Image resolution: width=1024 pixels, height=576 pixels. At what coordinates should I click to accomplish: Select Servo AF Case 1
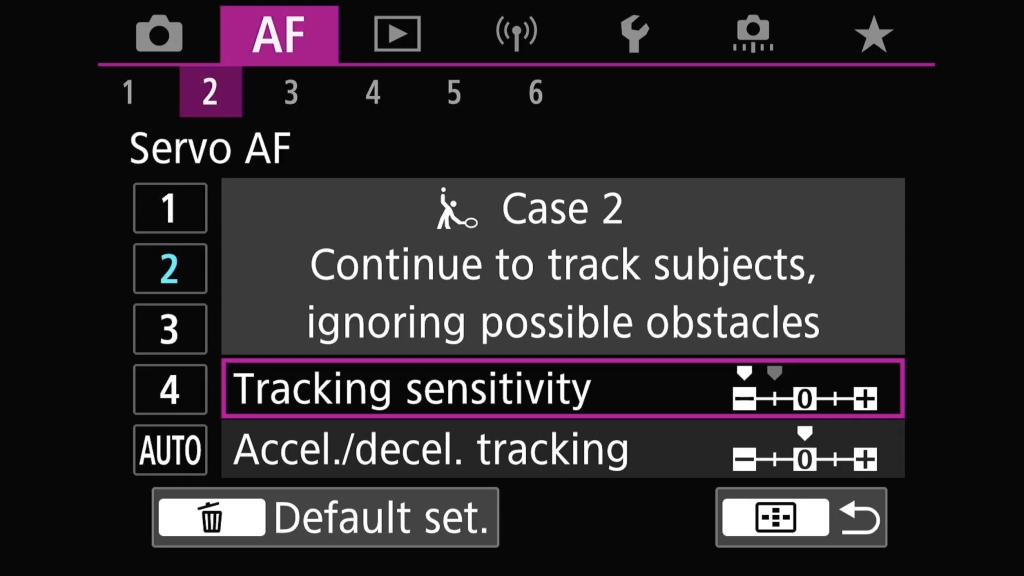point(170,208)
